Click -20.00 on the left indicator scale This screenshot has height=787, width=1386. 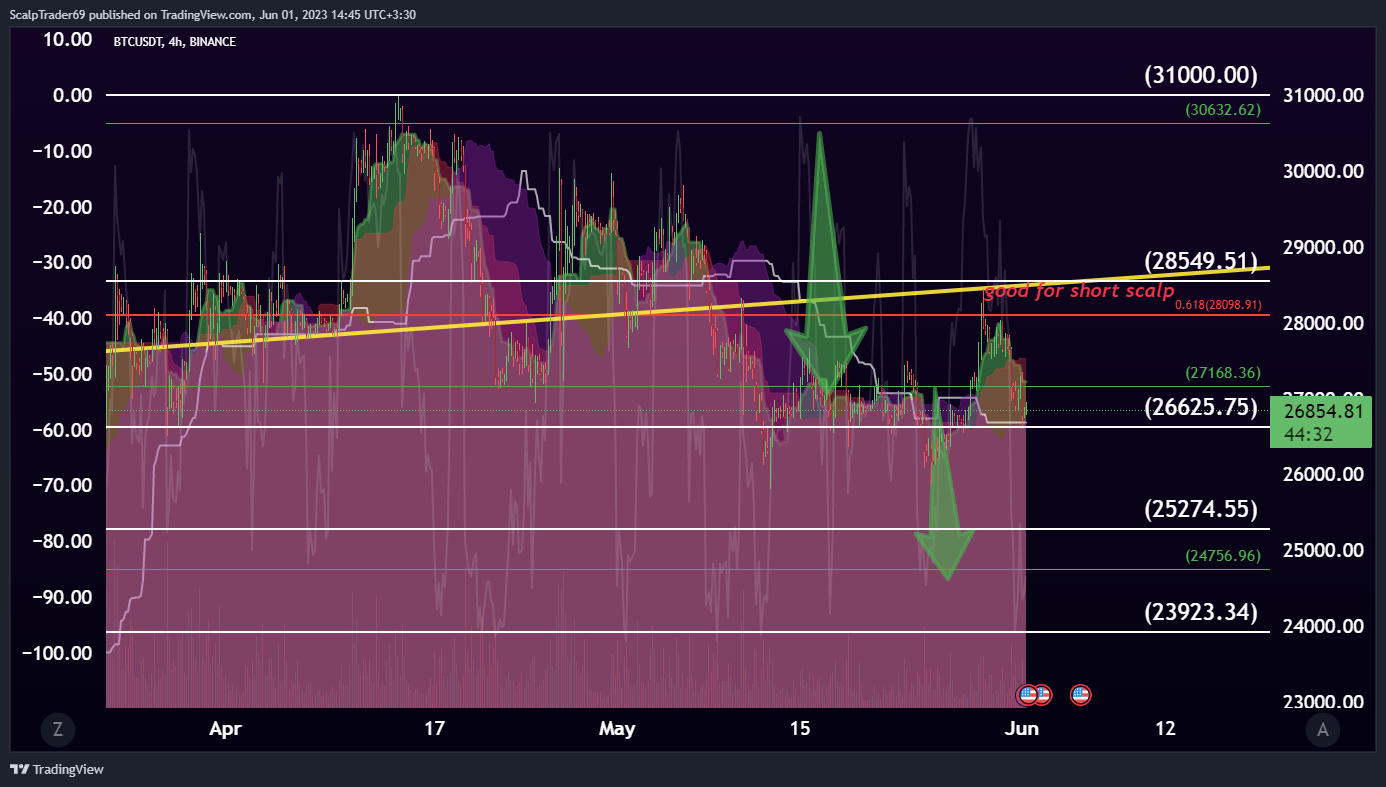pos(63,207)
